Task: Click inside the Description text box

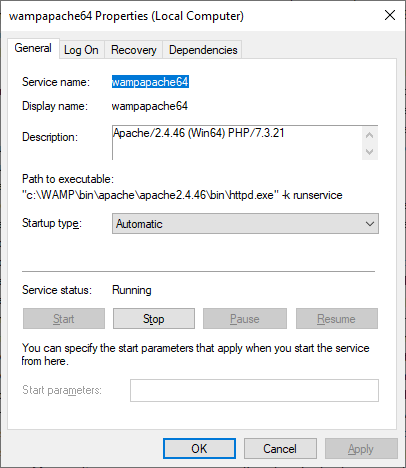Action: 237,143
